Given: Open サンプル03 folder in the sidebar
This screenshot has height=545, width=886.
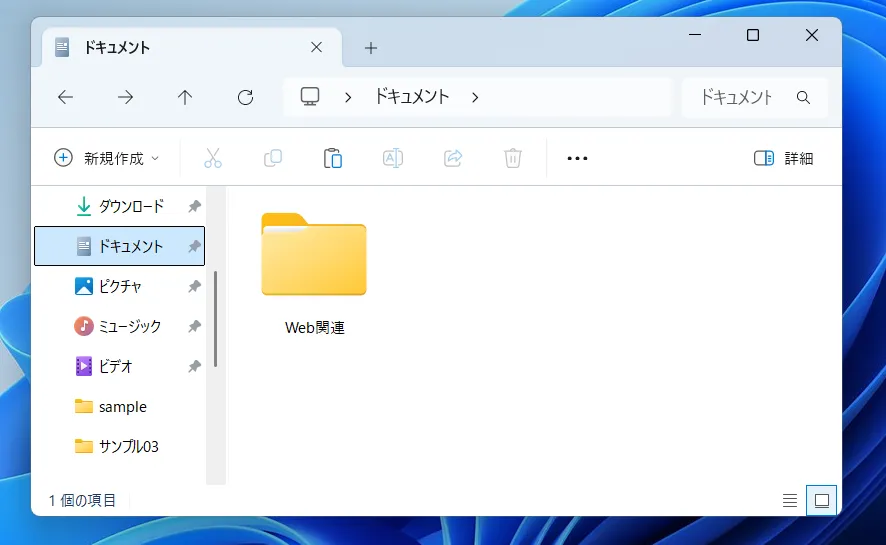Looking at the screenshot, I should (x=119, y=446).
